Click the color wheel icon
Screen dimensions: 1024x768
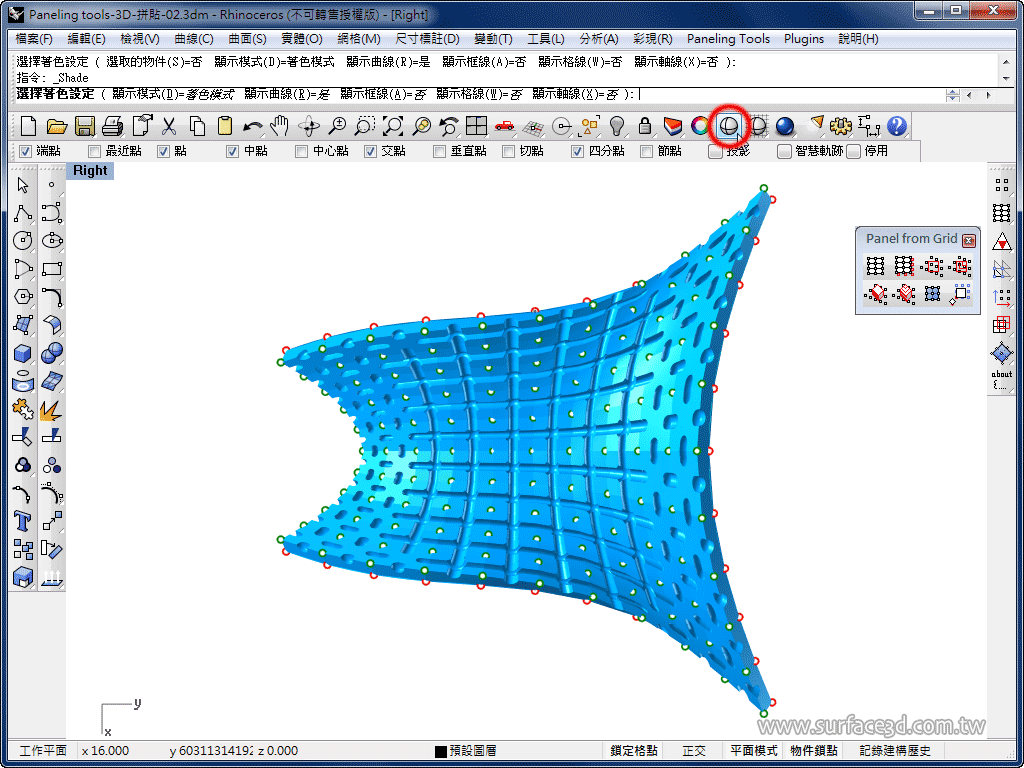tap(701, 125)
